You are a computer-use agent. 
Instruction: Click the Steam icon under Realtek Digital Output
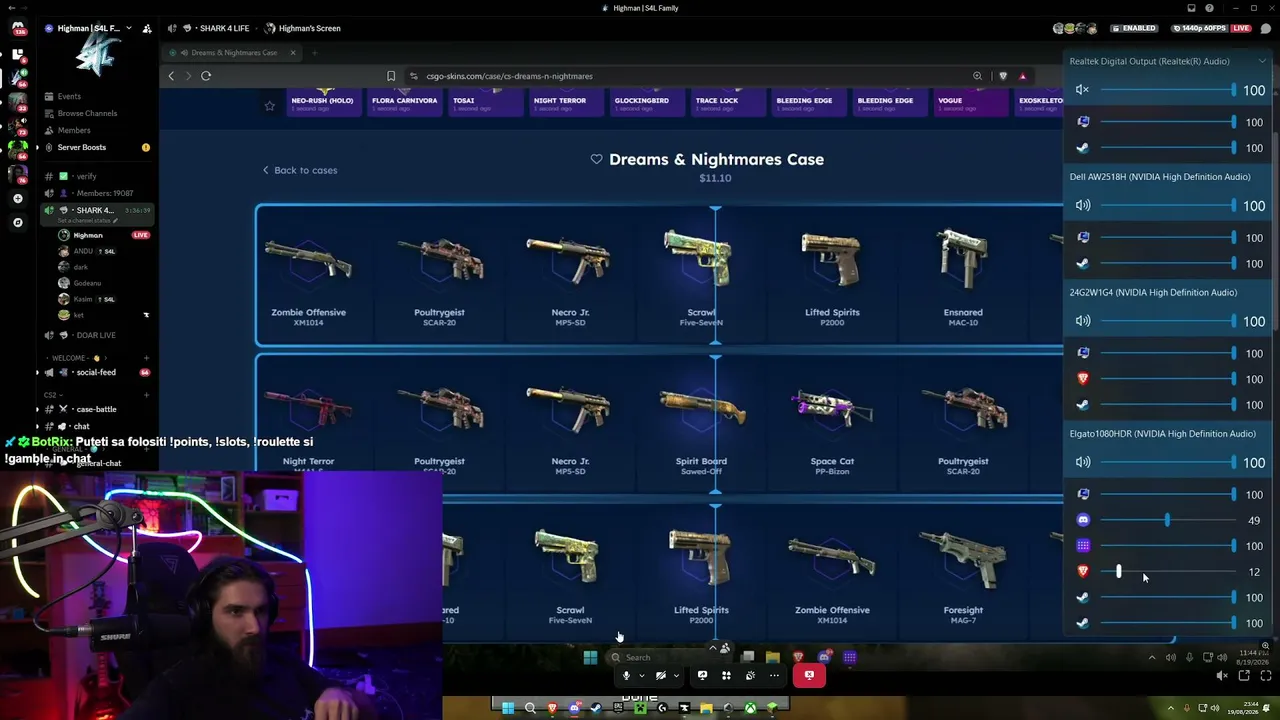pos(1083,148)
